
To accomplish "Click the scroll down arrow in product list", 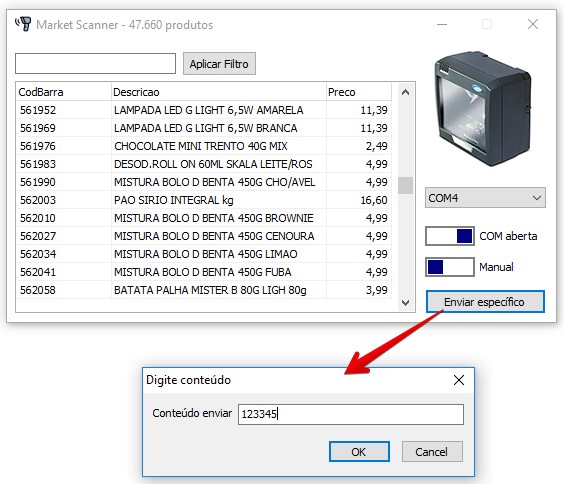I will tap(405, 303).
